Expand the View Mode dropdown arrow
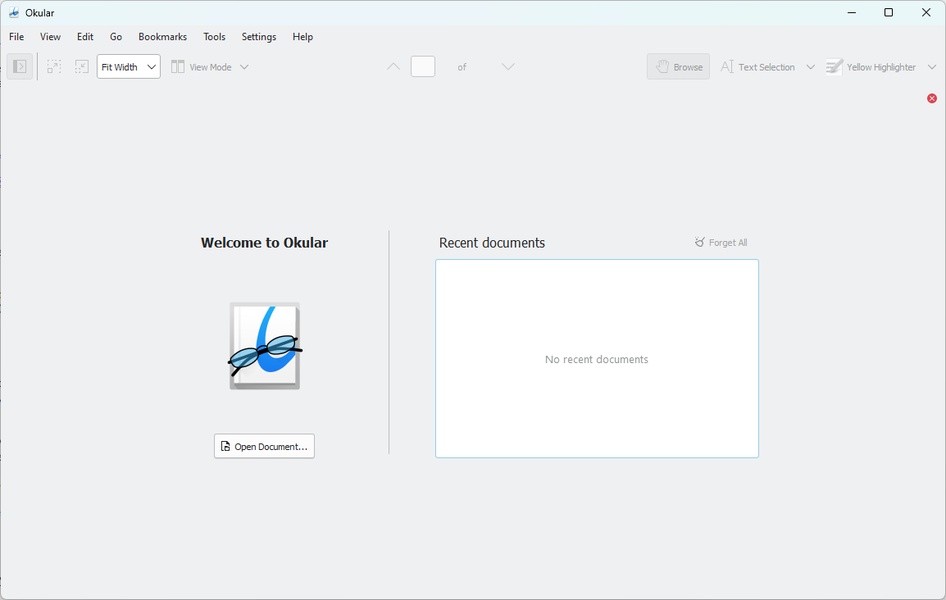This screenshot has height=600, width=946. [x=244, y=67]
